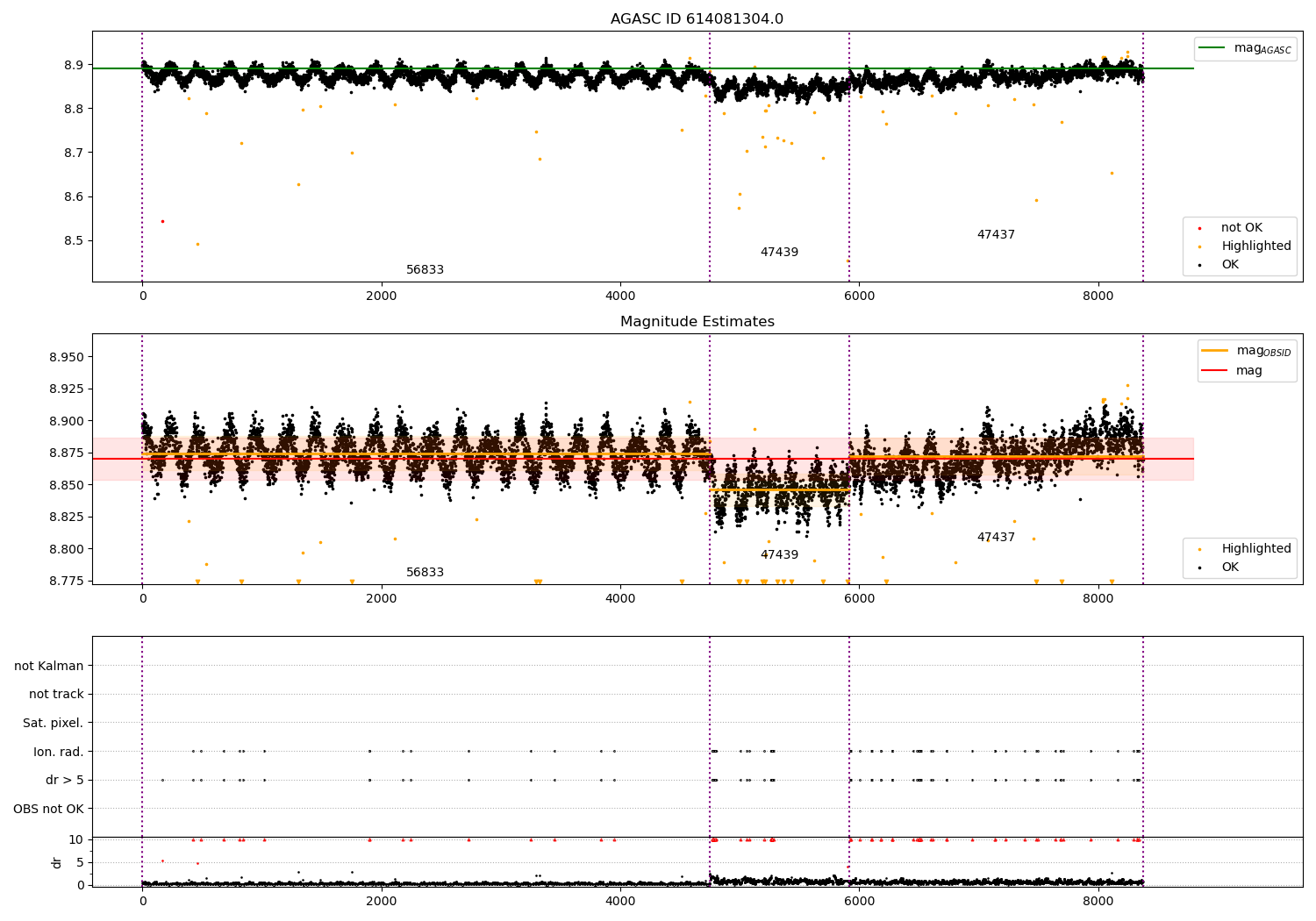Click y-axis tick 8.925
Screen dimensions: 1316x921
[x=66, y=389]
